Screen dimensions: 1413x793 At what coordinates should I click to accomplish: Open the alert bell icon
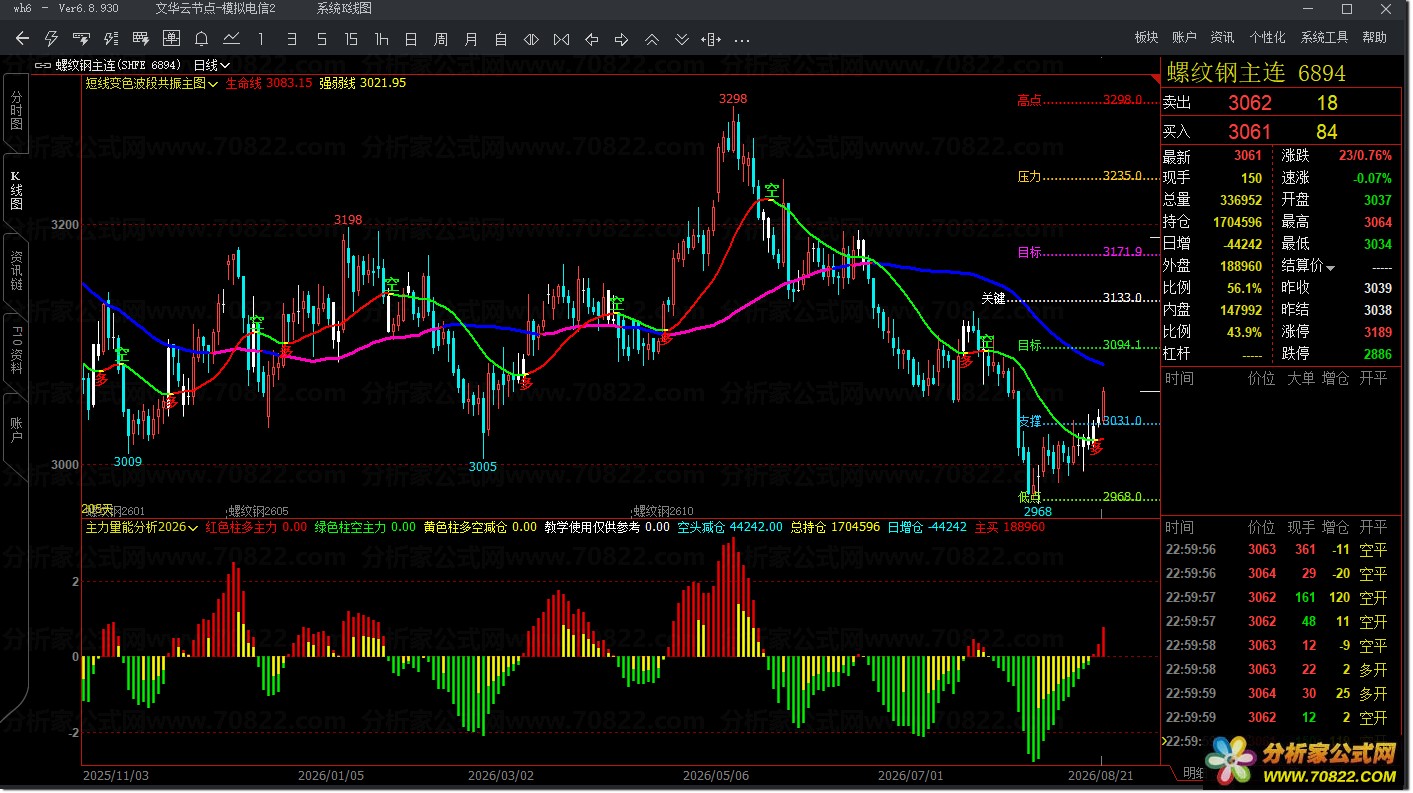click(x=201, y=39)
